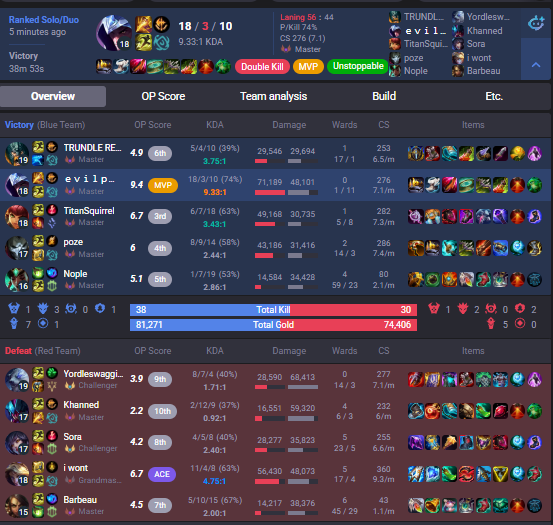Click the ACE badge on i wont's row
Image resolution: width=553 pixels, height=525 pixels.
(x=162, y=474)
